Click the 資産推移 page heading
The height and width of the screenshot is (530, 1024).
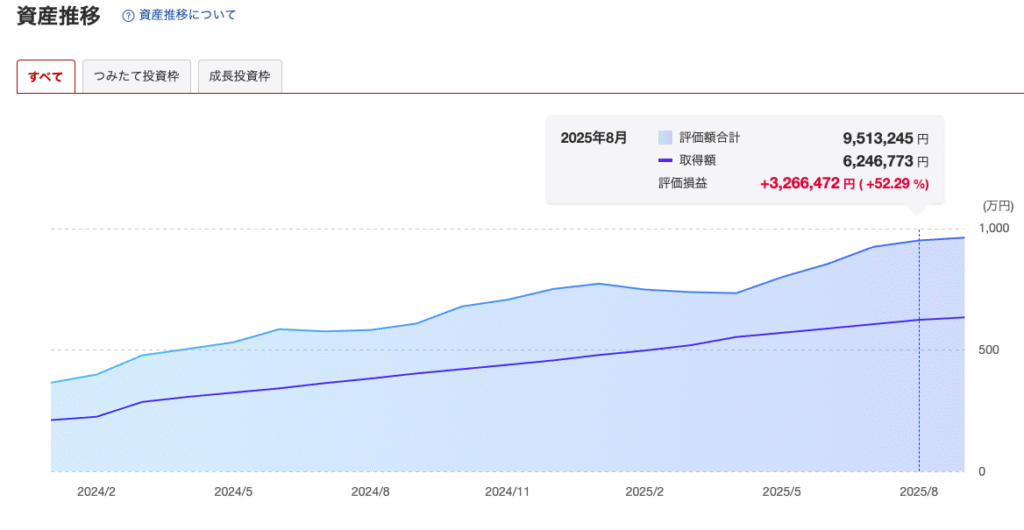click(x=58, y=16)
